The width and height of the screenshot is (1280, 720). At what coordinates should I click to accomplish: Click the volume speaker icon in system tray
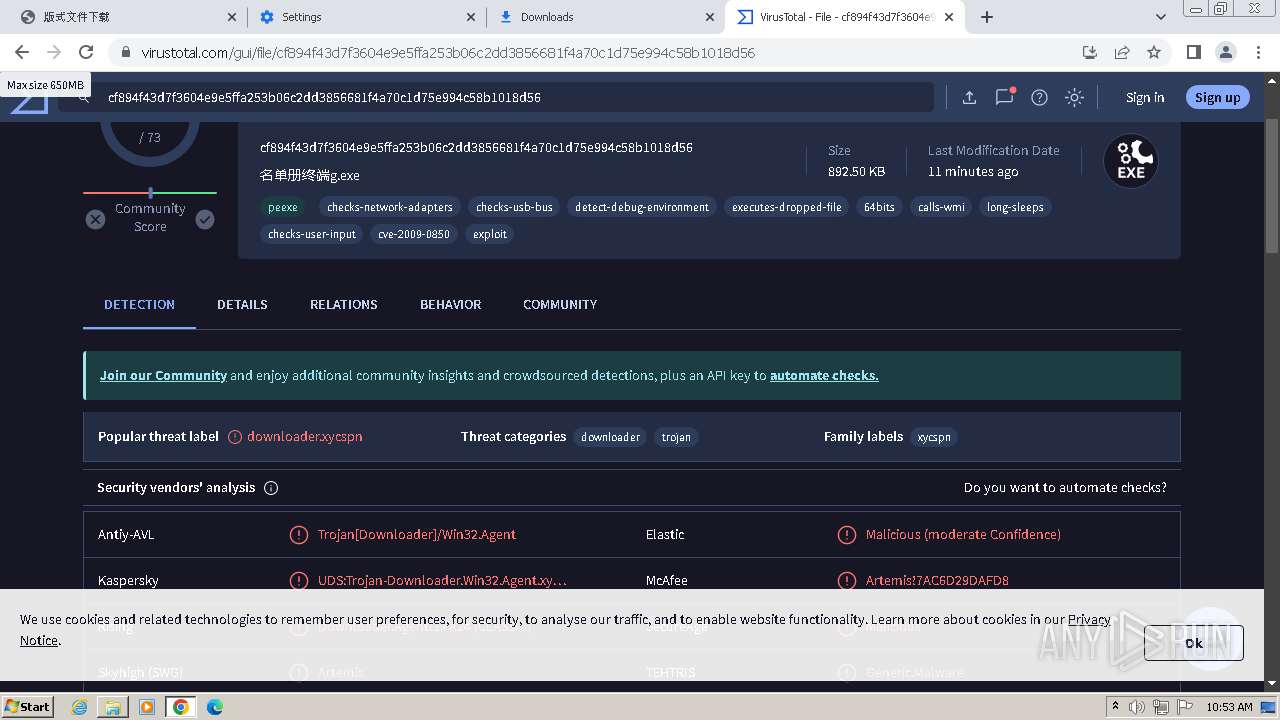[1137, 707]
